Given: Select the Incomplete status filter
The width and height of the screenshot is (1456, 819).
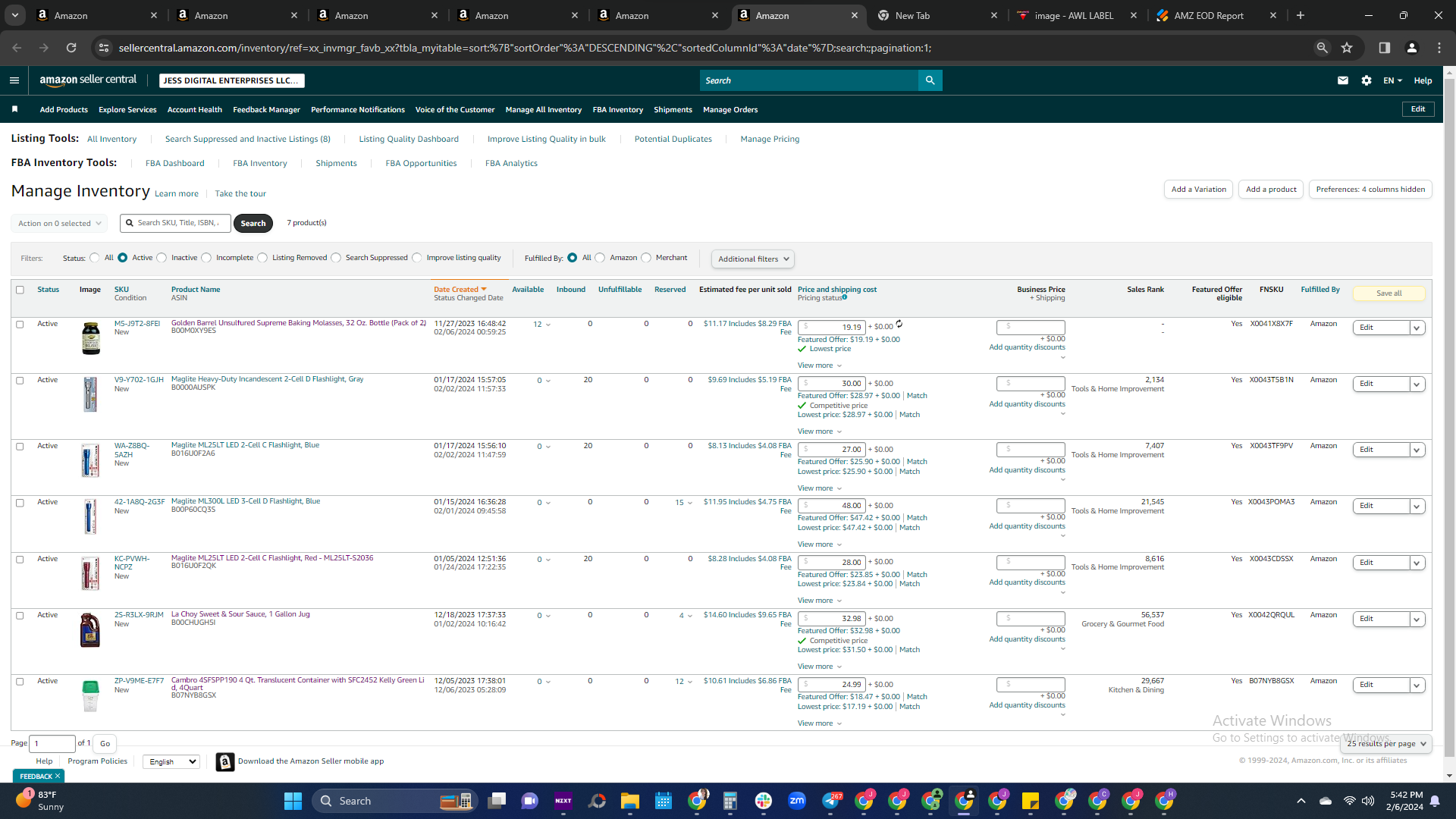Looking at the screenshot, I should 206,258.
